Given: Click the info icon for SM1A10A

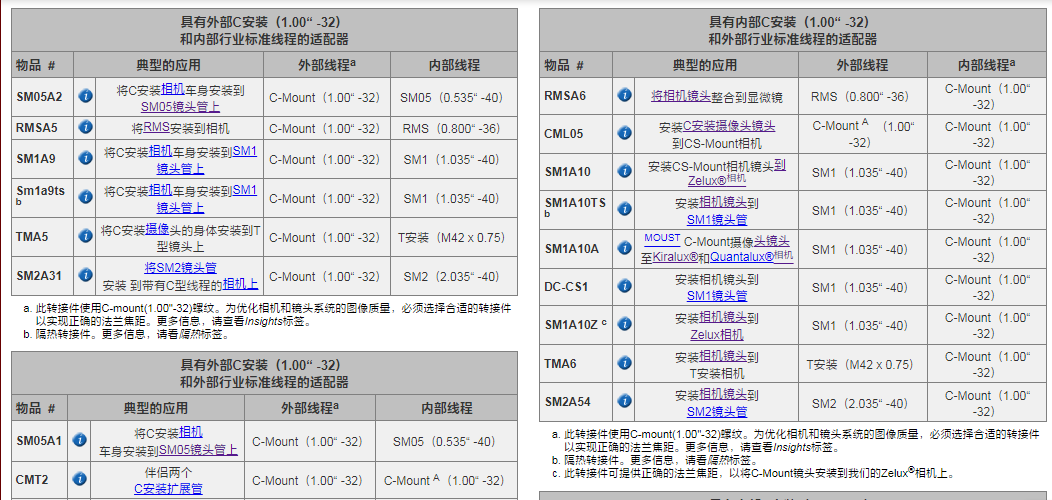Looking at the screenshot, I should 624,249.
